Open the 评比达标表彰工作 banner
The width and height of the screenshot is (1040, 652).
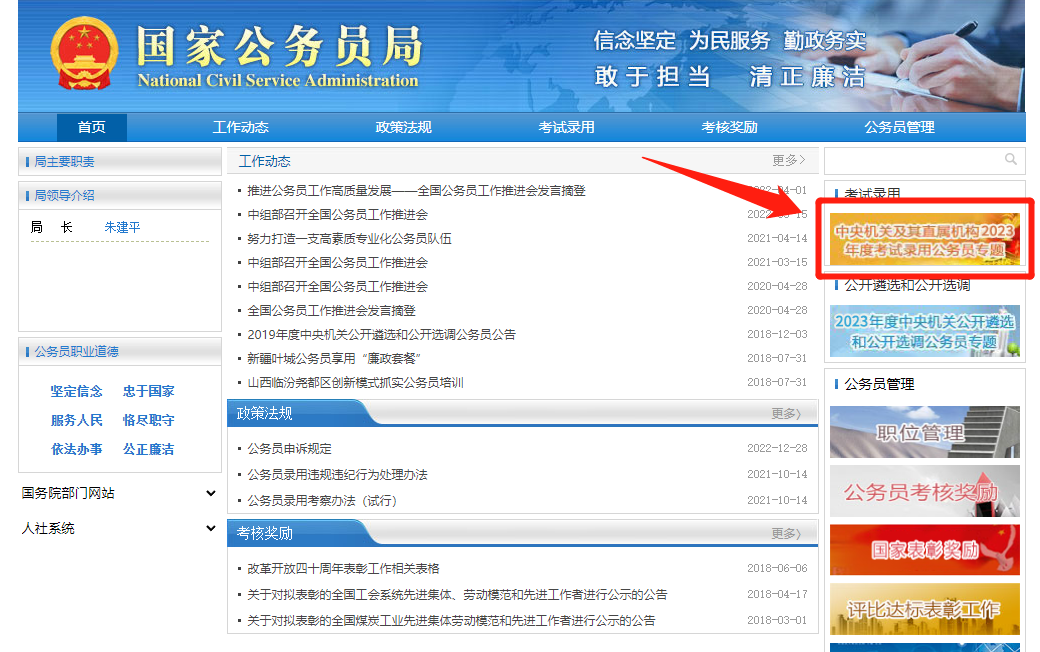point(925,609)
